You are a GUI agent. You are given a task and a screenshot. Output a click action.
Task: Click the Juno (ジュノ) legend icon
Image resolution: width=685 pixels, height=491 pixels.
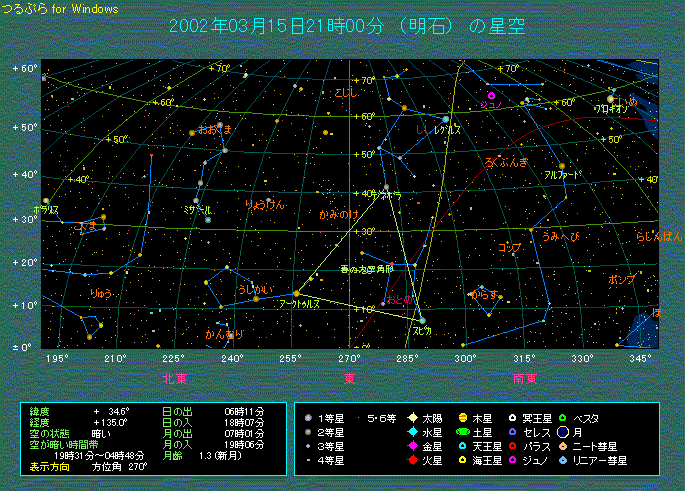coord(513,460)
